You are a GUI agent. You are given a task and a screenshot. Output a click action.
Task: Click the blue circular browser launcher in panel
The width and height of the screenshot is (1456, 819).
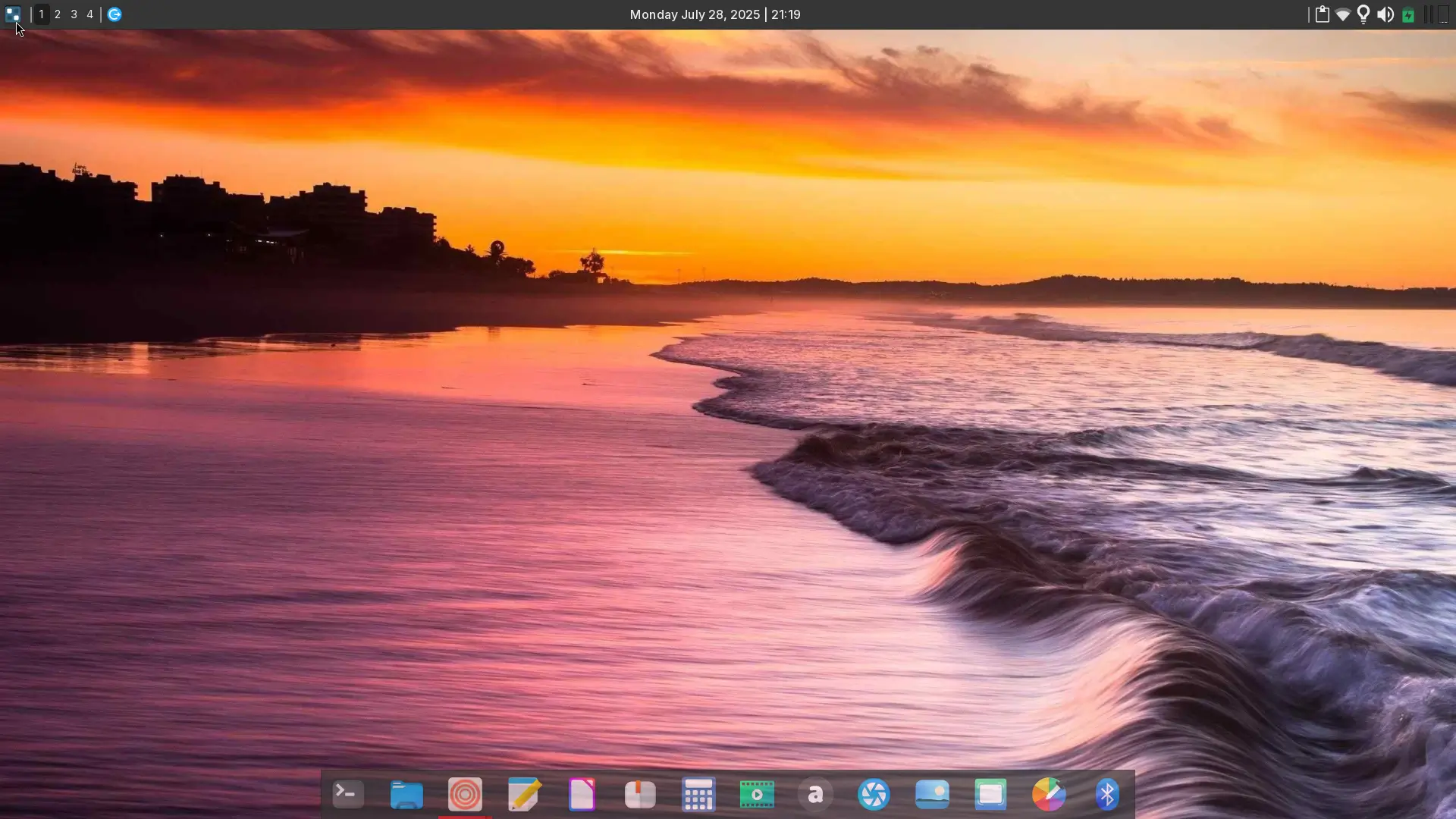[x=115, y=14]
